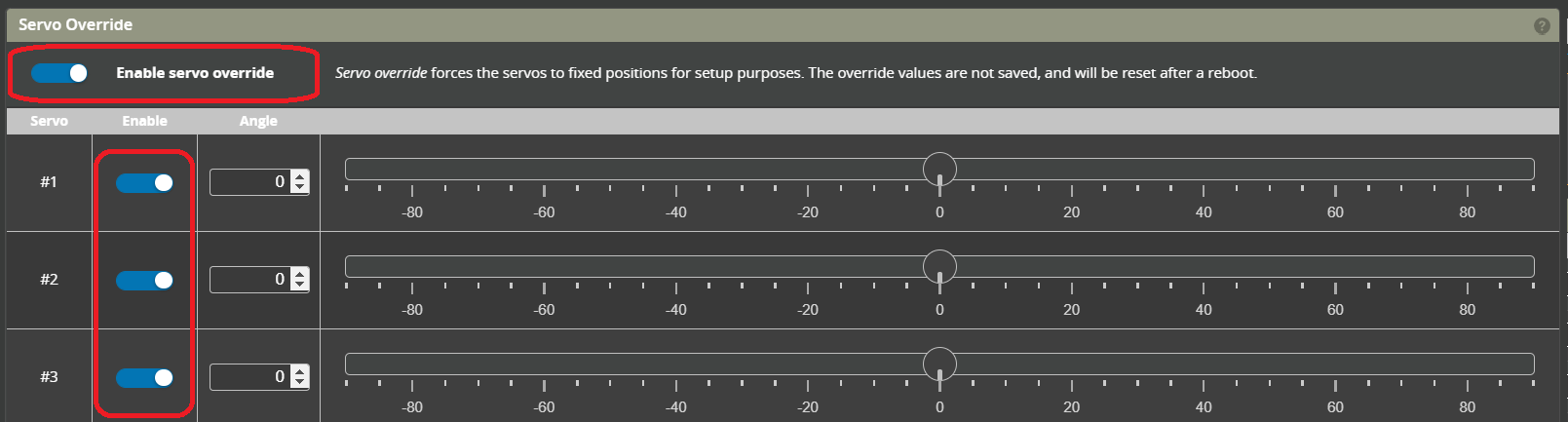The height and width of the screenshot is (422, 1568).
Task: Decrease servo #1 angle with down arrow
Action: [x=300, y=187]
